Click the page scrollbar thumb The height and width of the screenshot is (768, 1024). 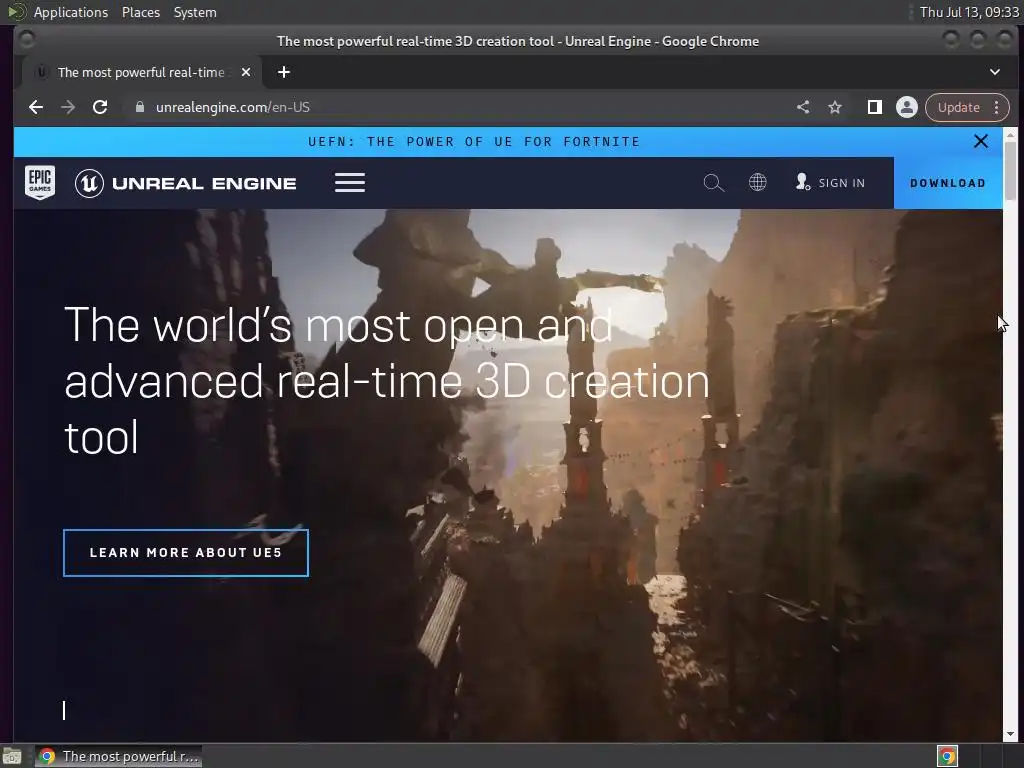[1010, 170]
